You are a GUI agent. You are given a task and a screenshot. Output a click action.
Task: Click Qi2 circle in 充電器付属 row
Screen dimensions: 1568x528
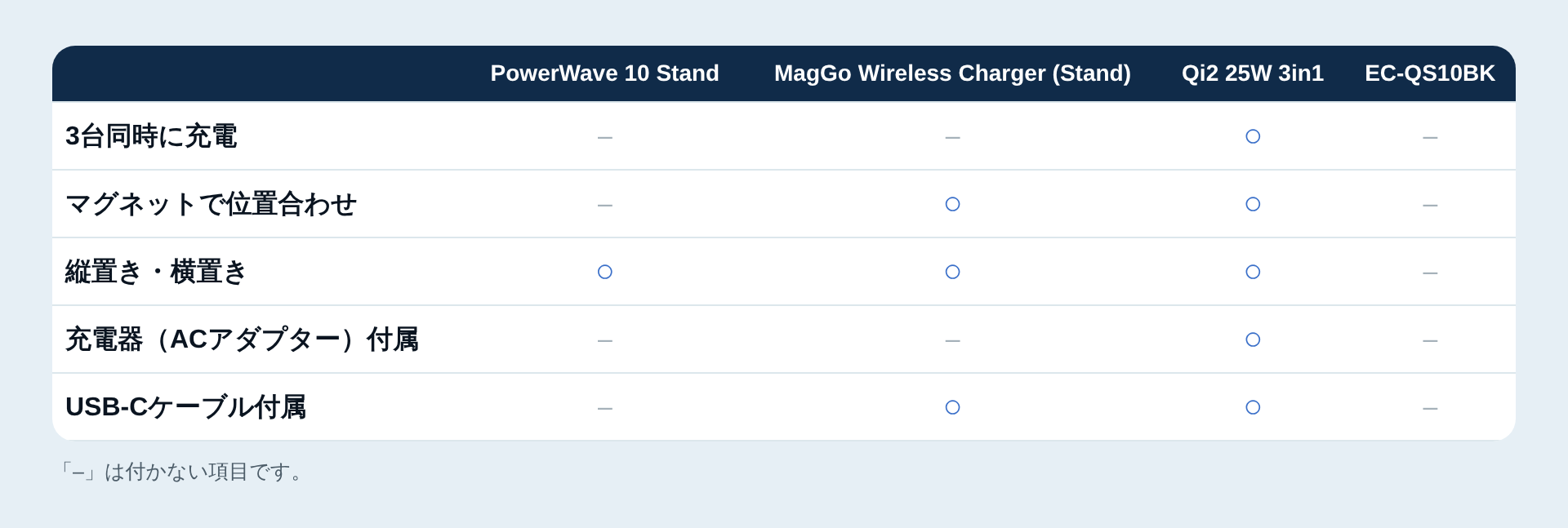[x=1253, y=339]
